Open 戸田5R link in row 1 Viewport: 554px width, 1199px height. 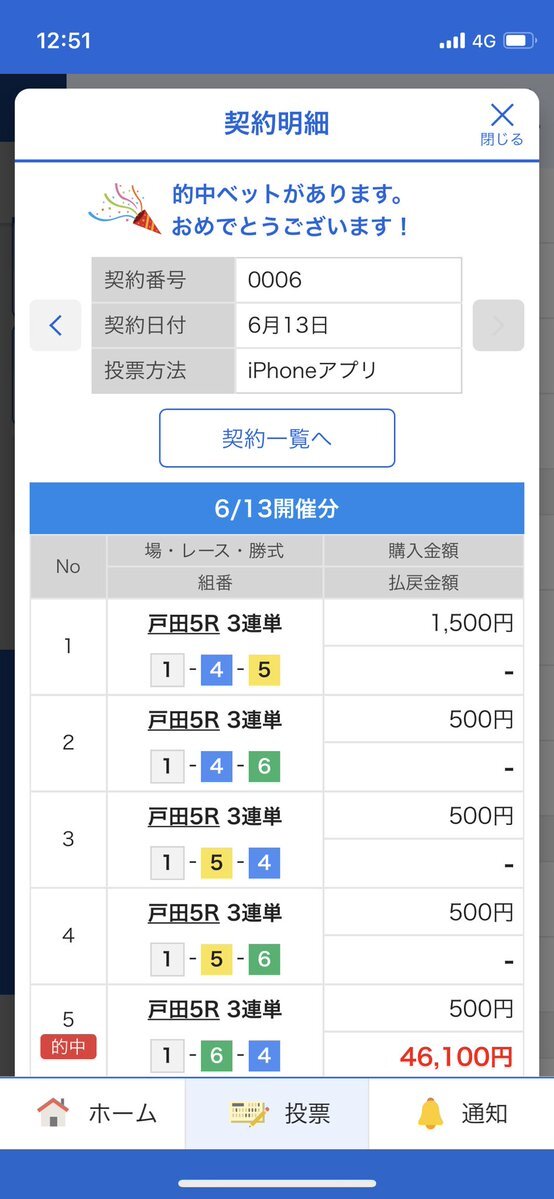click(x=184, y=624)
